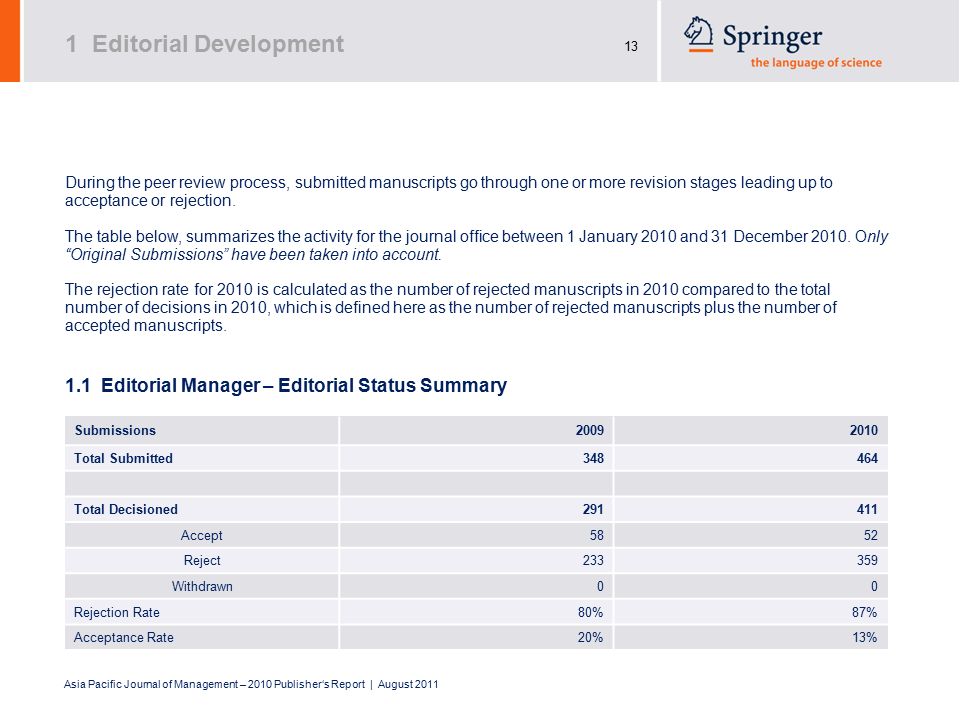Viewport: 960px width, 720px height.
Task: Click the 359 Reject value
Action: (867, 560)
